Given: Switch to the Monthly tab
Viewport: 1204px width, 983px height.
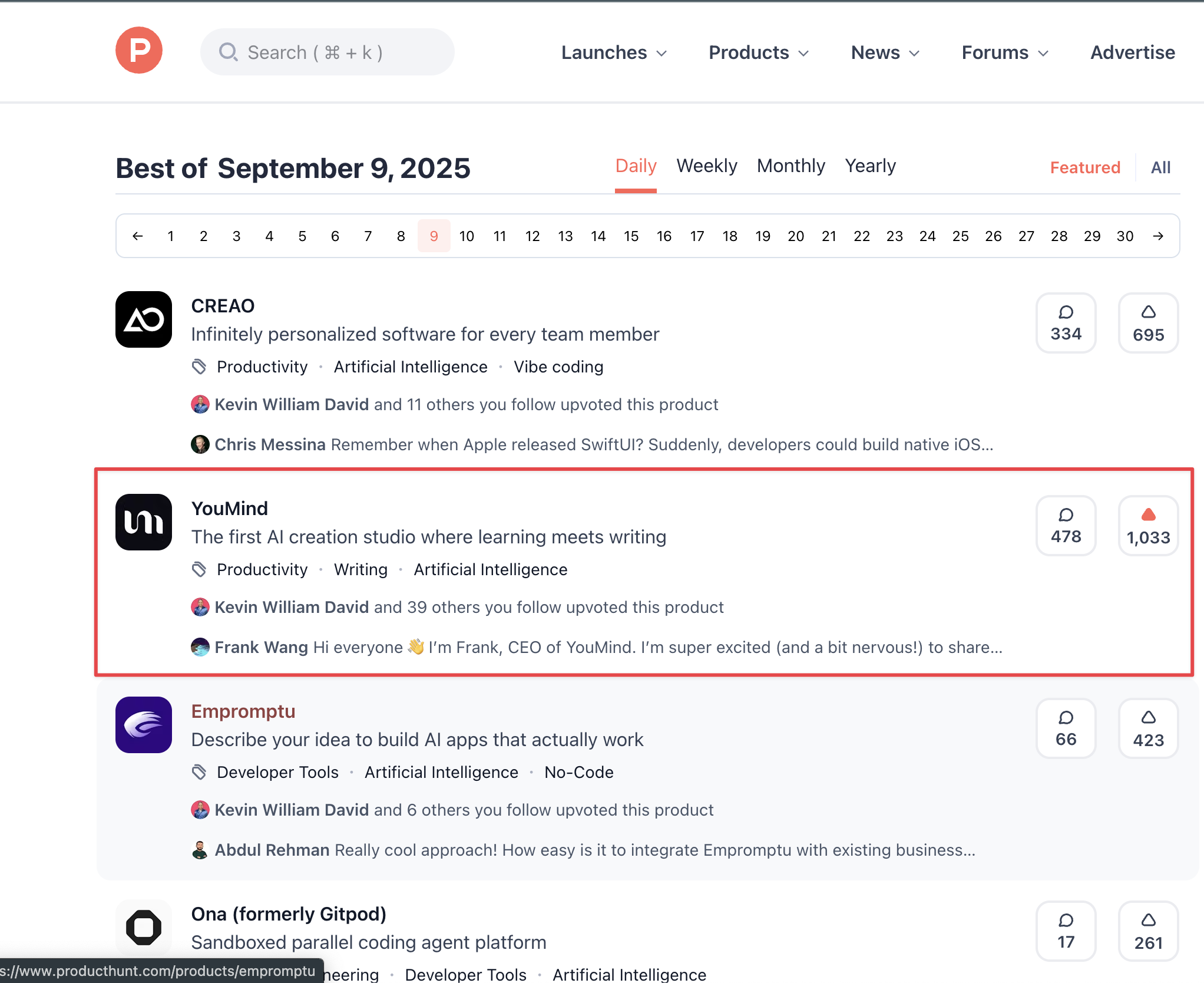Looking at the screenshot, I should coord(790,166).
